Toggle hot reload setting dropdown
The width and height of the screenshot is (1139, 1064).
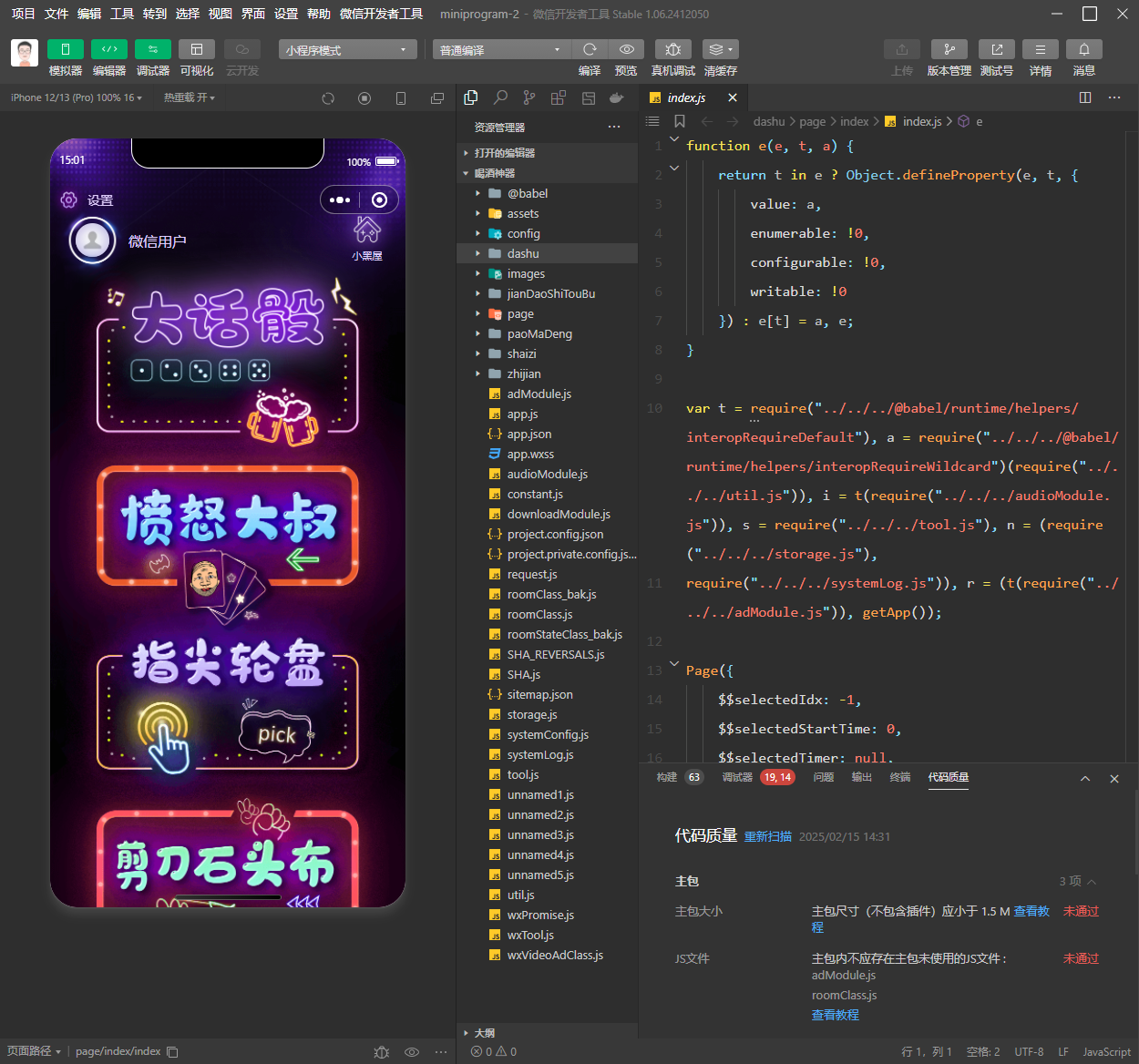pos(189,97)
